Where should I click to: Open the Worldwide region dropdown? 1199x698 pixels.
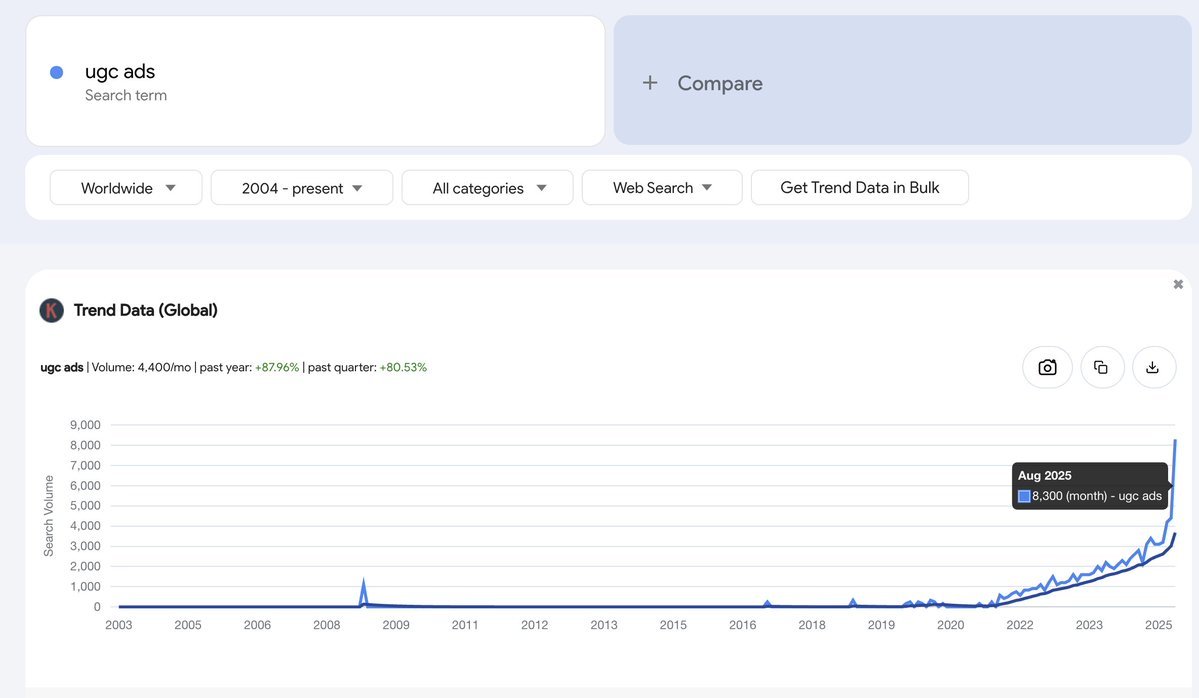coord(126,188)
